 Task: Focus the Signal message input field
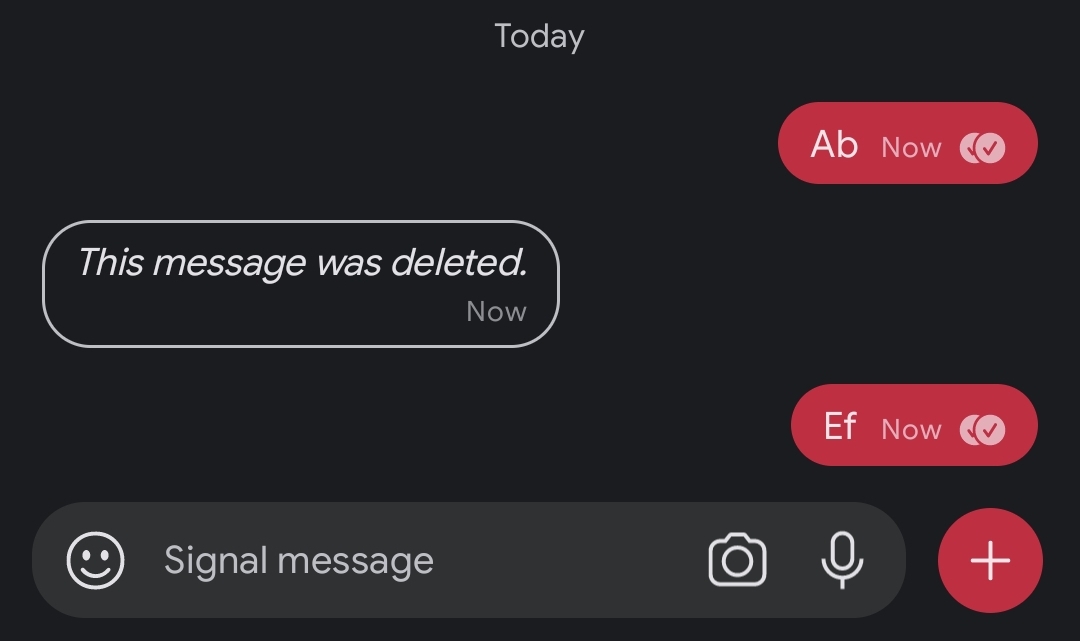[x=427, y=560]
